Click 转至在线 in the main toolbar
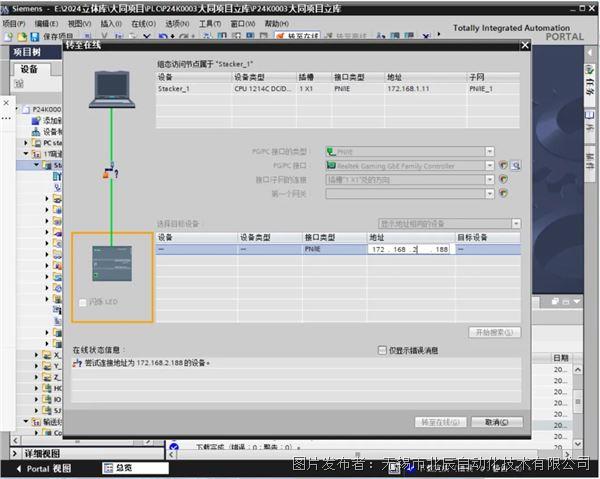This screenshot has width=600, height=479. (x=298, y=36)
